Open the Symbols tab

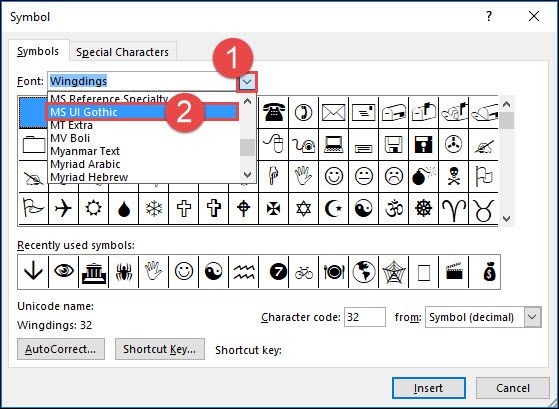38,51
